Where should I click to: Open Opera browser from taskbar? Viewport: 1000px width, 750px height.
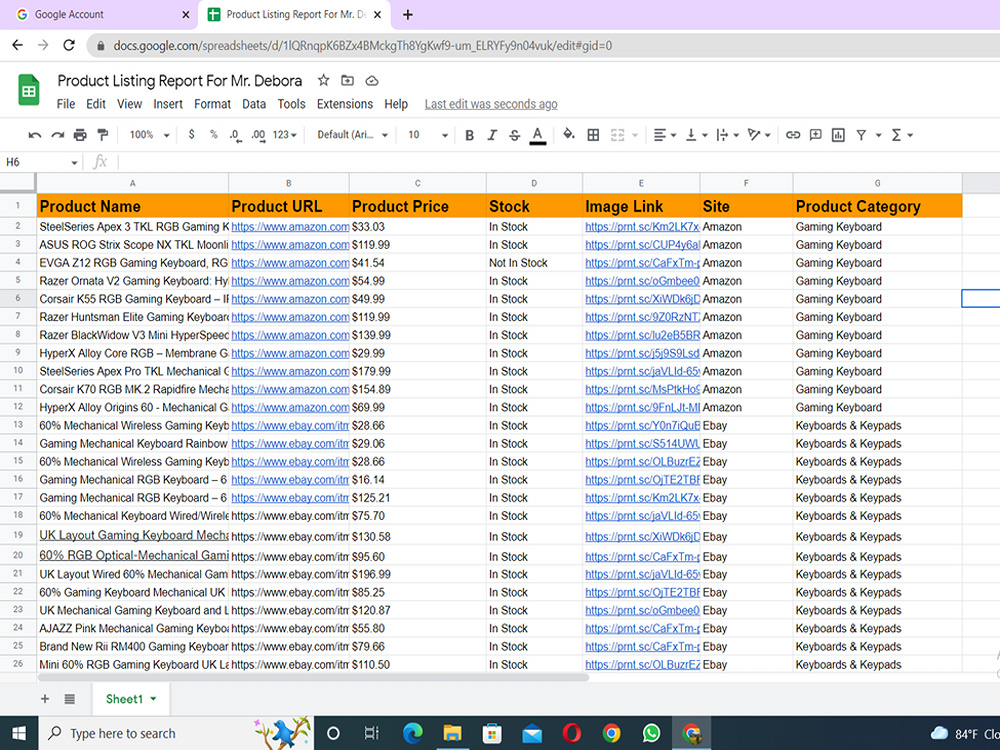click(571, 733)
